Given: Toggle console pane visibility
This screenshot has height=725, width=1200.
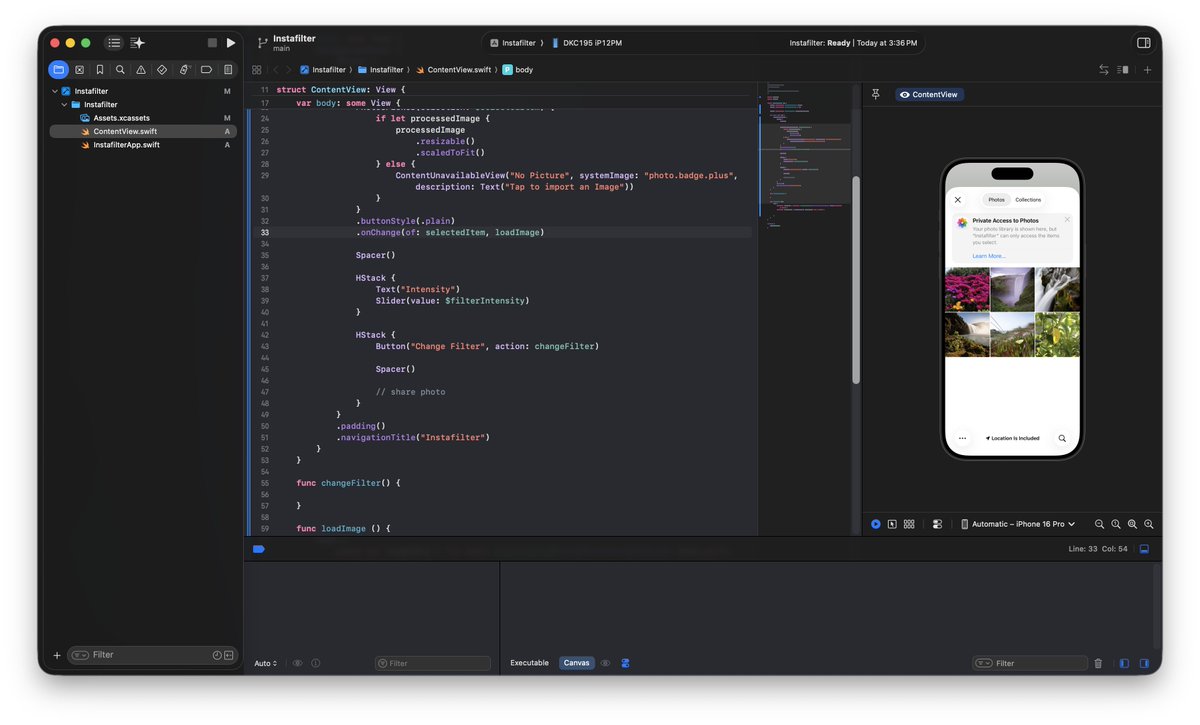Looking at the screenshot, I should pyautogui.click(x=1144, y=663).
